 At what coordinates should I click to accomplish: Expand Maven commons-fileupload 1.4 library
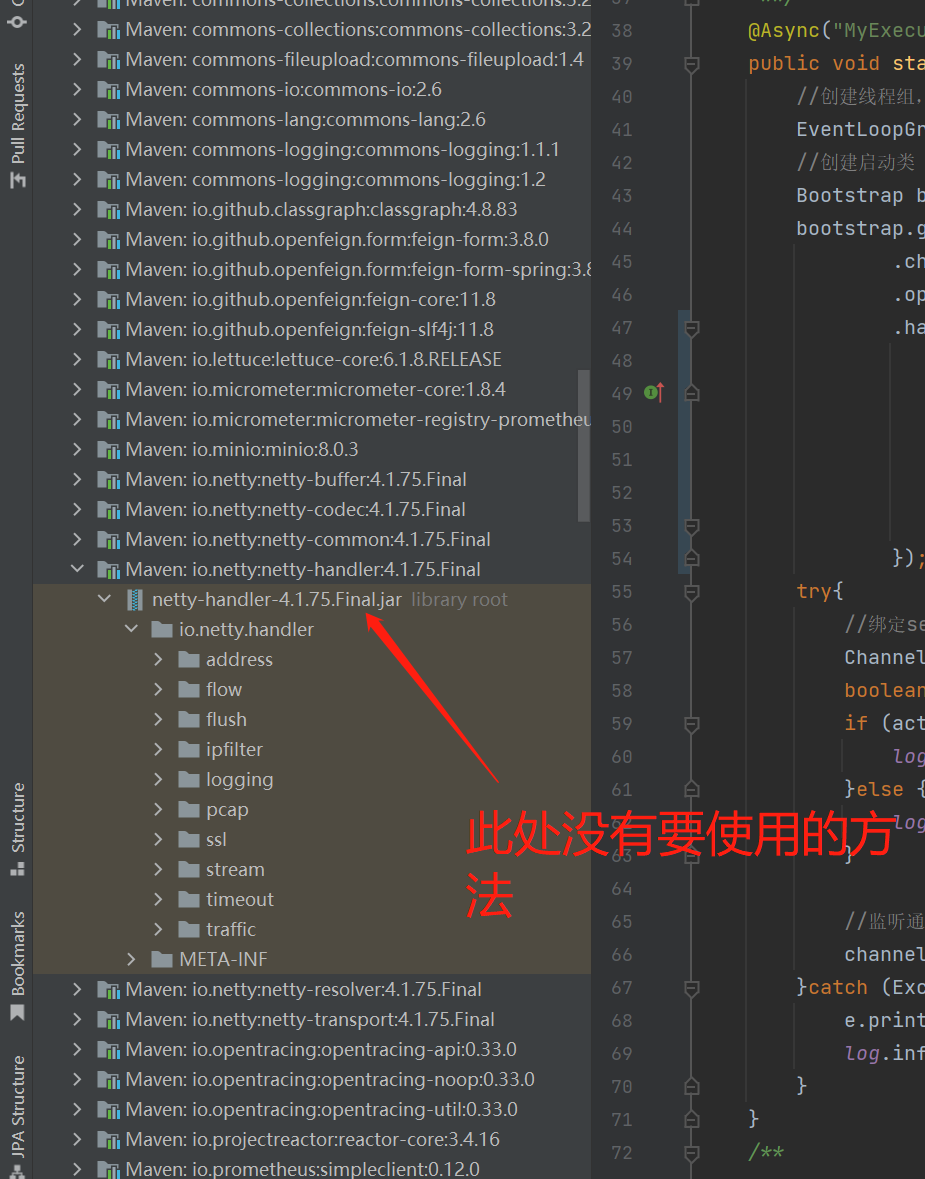pyautogui.click(x=77, y=59)
